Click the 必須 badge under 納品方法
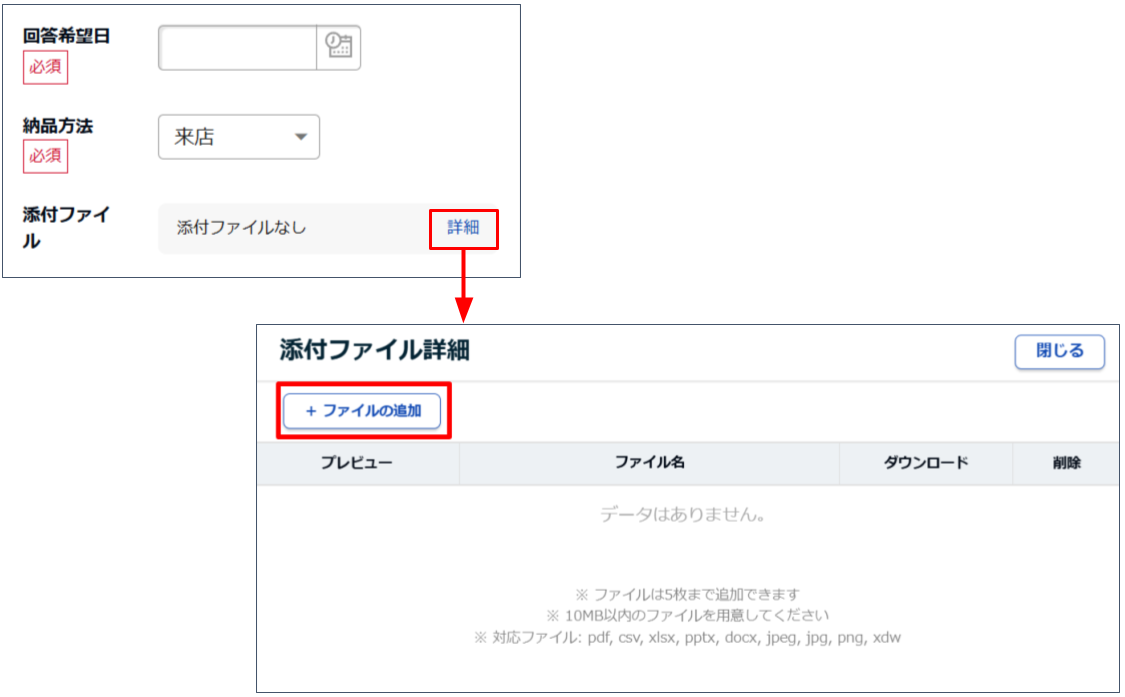This screenshot has height=697, width=1125. click(x=46, y=156)
